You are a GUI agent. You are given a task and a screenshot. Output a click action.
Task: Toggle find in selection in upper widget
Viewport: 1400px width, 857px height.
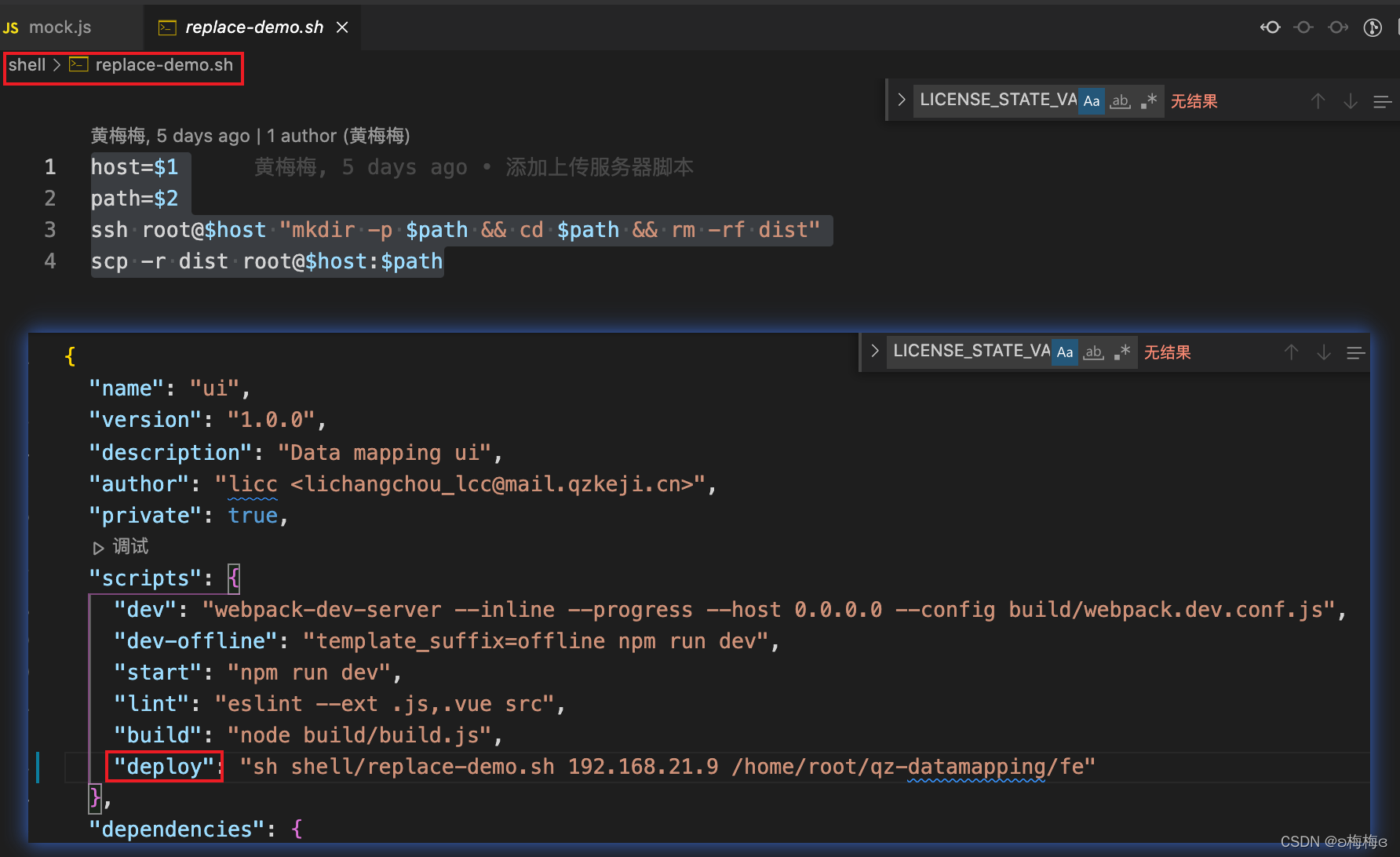point(1383,101)
